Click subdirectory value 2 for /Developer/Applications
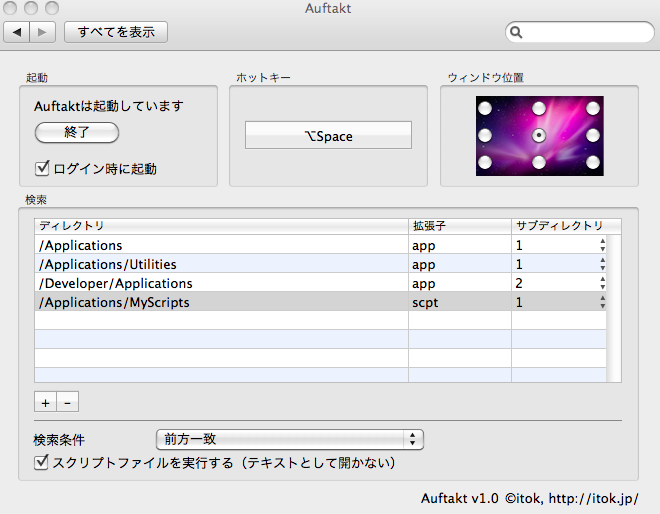 (x=519, y=283)
